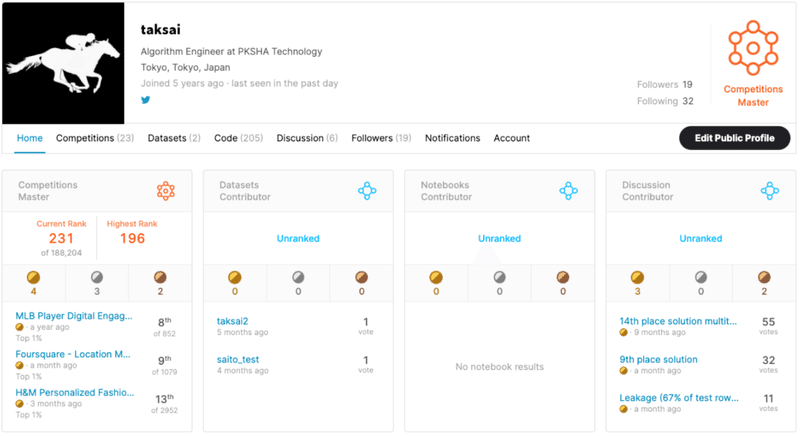Viewport: 800px width, 436px height.
Task: Click the Competitions Master card tier icon
Action: coord(166,191)
